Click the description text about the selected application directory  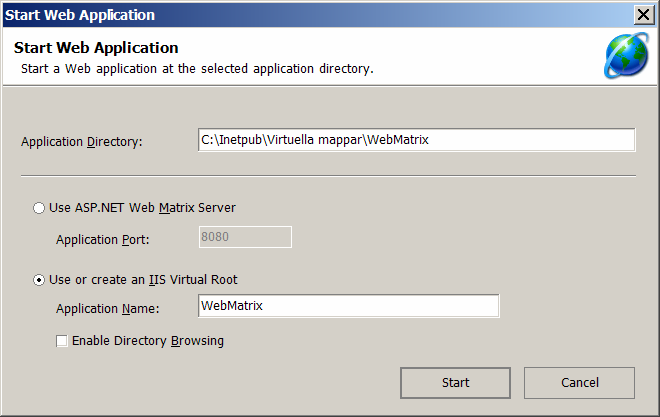197,69
